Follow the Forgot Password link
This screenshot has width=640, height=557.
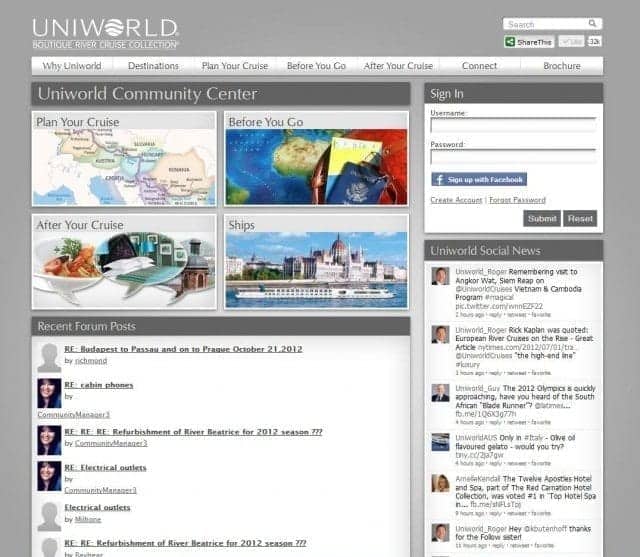pyautogui.click(x=517, y=200)
